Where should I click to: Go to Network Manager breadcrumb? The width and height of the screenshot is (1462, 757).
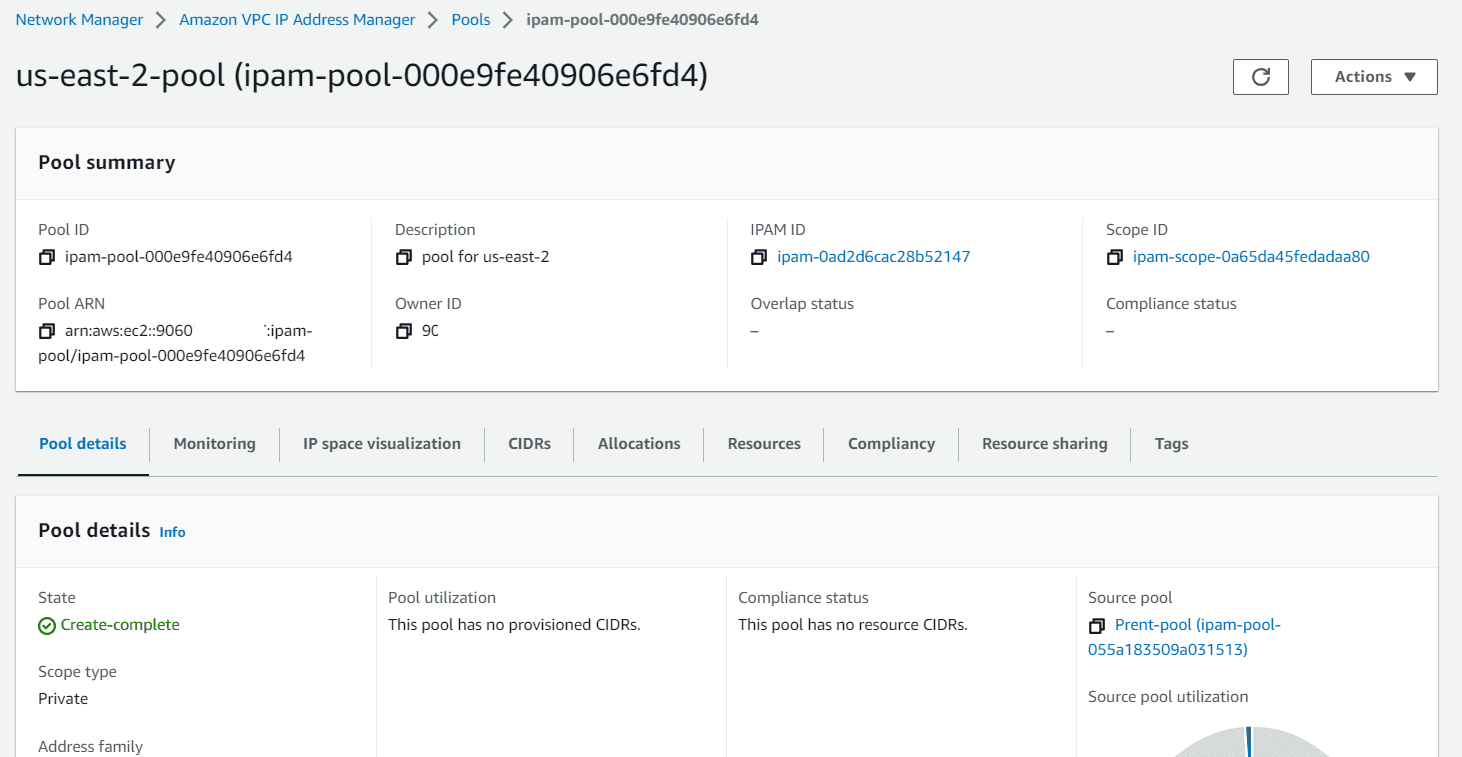(x=79, y=20)
